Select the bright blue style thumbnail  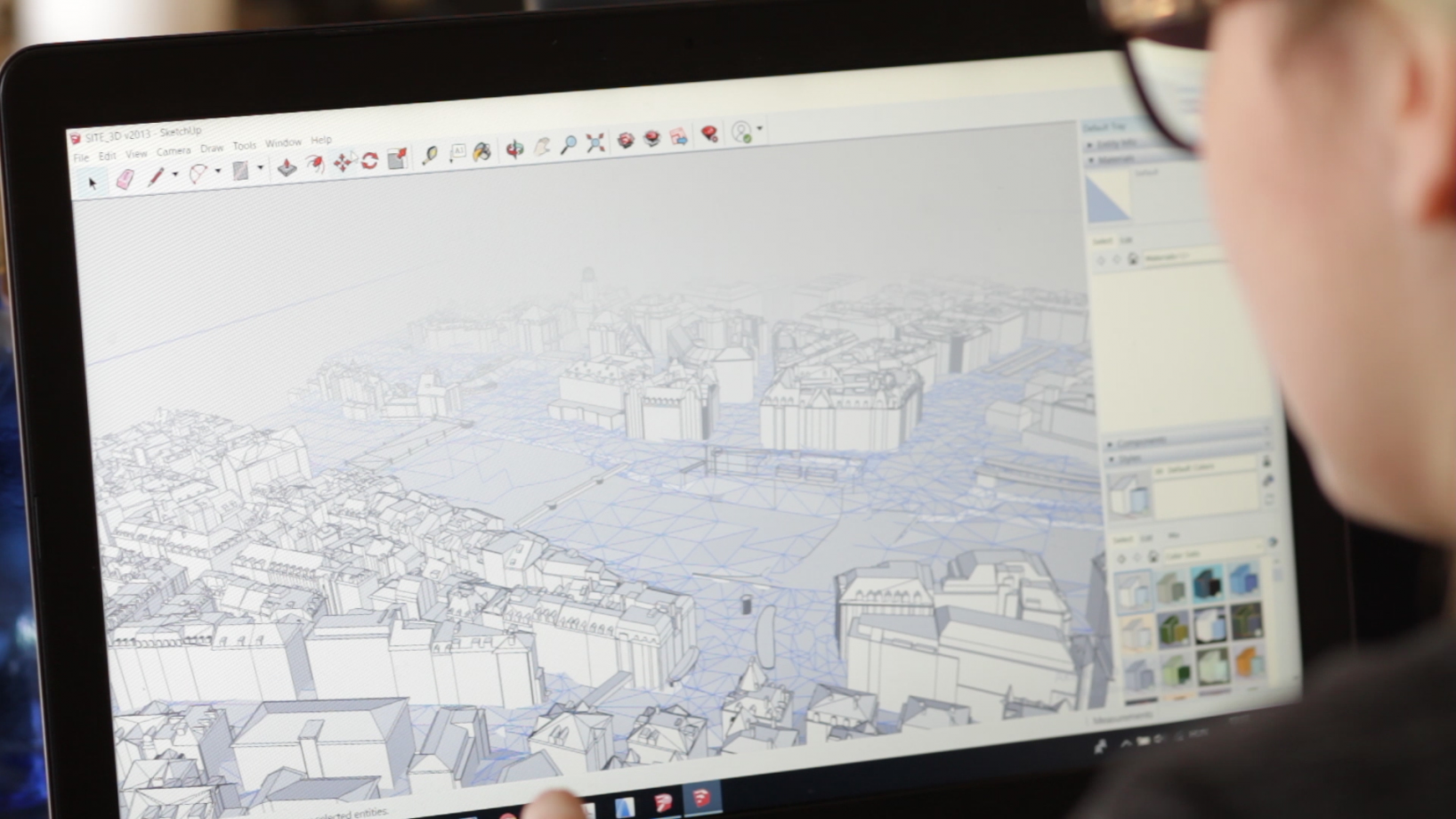click(1243, 580)
